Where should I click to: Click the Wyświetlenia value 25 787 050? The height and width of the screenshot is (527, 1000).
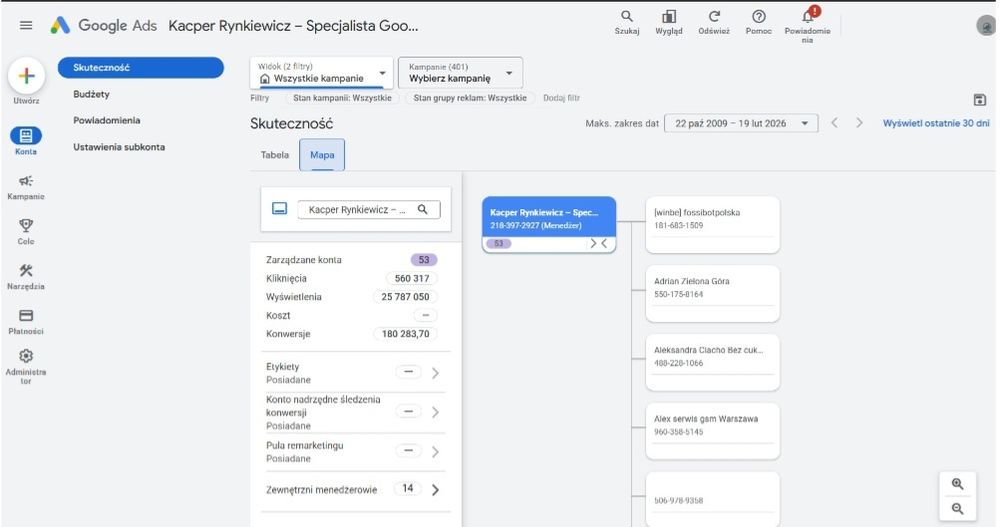[405, 297]
